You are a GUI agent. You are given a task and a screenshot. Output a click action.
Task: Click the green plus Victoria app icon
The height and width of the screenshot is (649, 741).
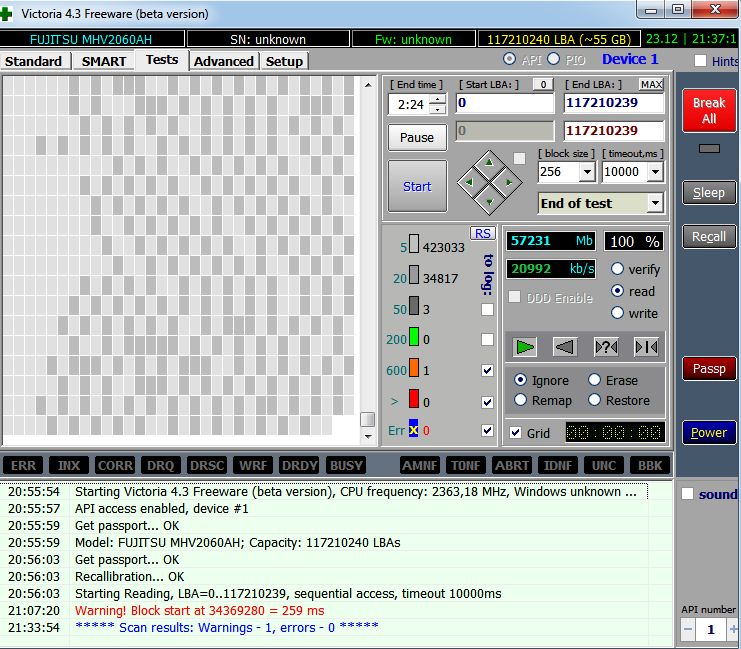pyautogui.click(x=6, y=13)
